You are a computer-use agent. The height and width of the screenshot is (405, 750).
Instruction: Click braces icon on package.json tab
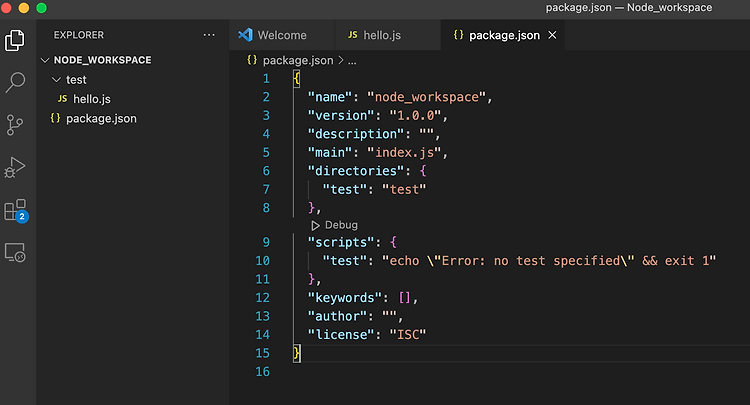(458, 35)
